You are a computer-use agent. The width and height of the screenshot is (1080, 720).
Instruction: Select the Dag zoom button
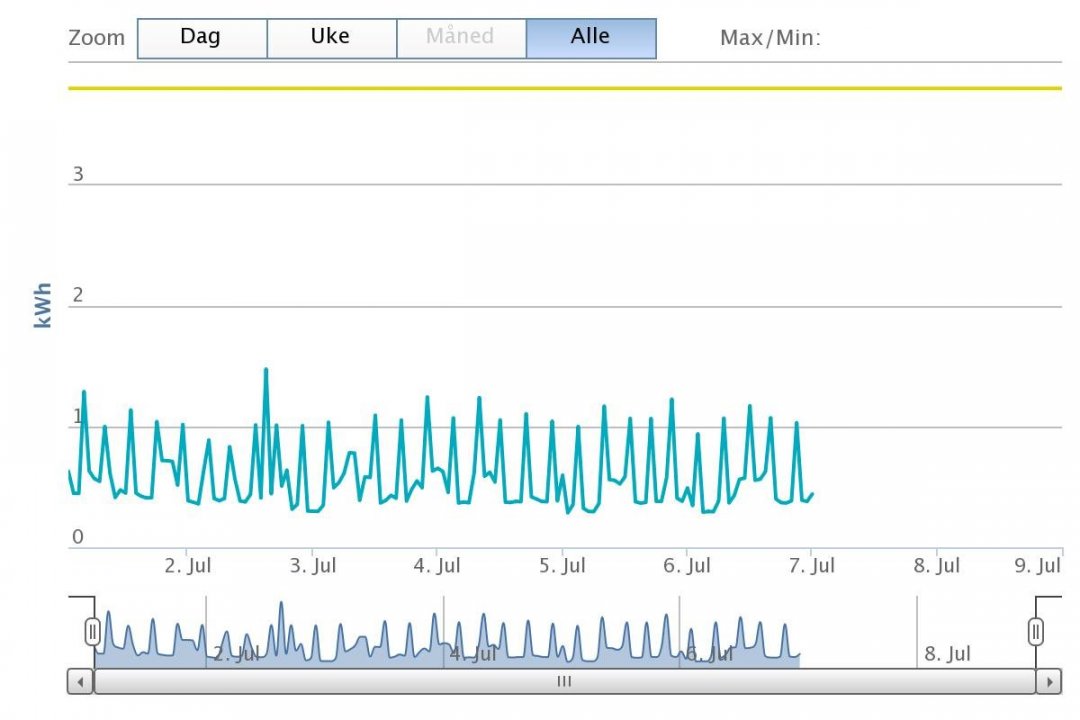[x=201, y=38]
